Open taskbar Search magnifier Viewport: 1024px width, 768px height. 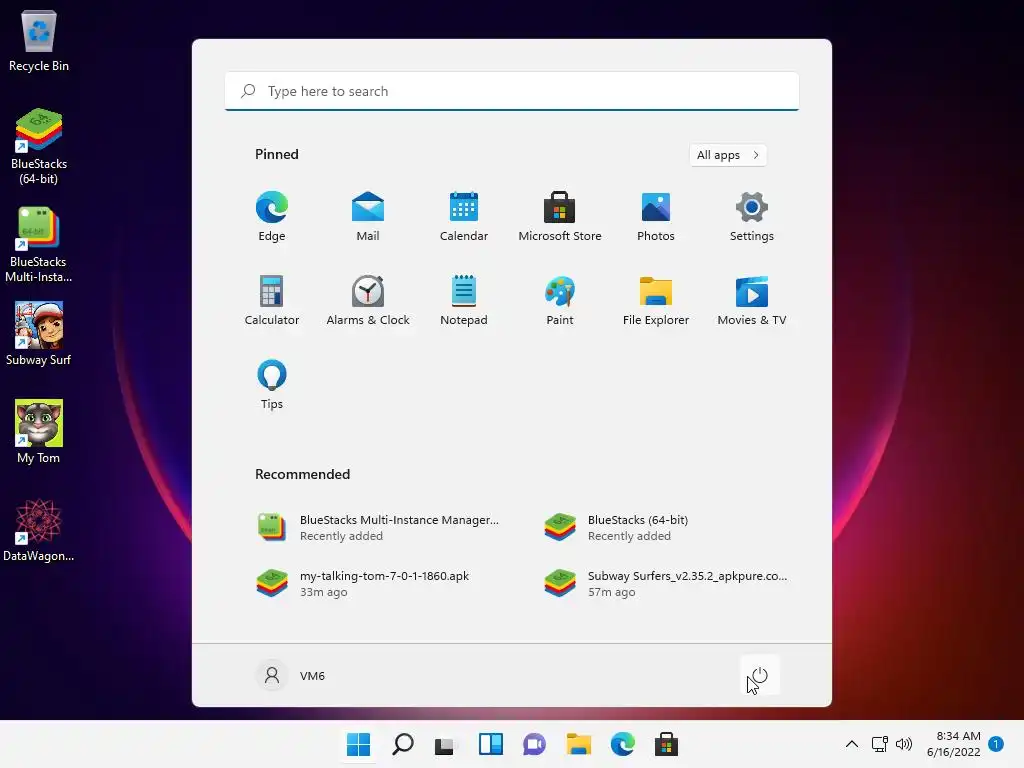click(402, 744)
